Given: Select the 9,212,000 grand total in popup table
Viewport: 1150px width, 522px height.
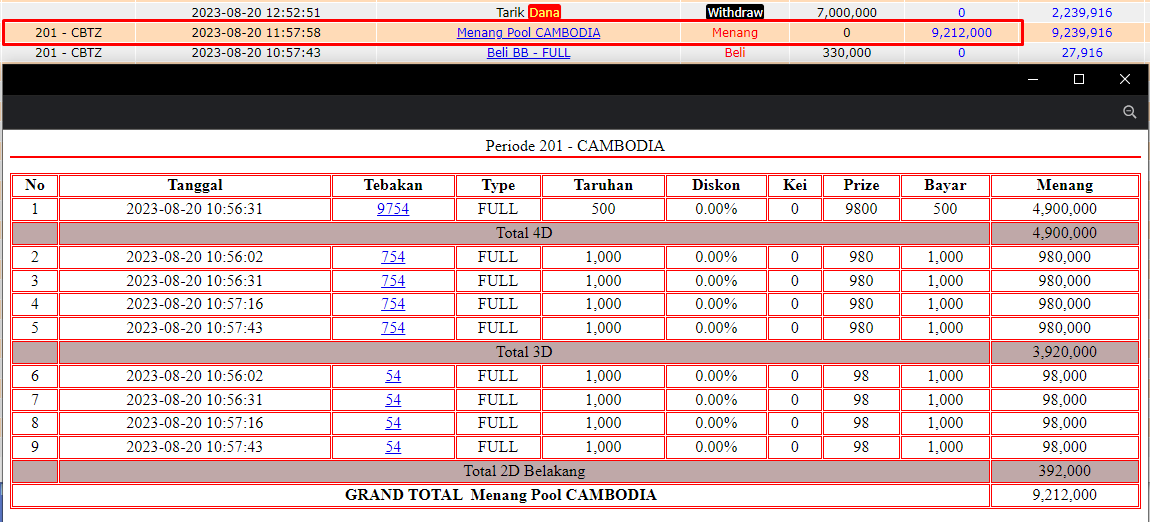Looking at the screenshot, I should pos(1064,495).
